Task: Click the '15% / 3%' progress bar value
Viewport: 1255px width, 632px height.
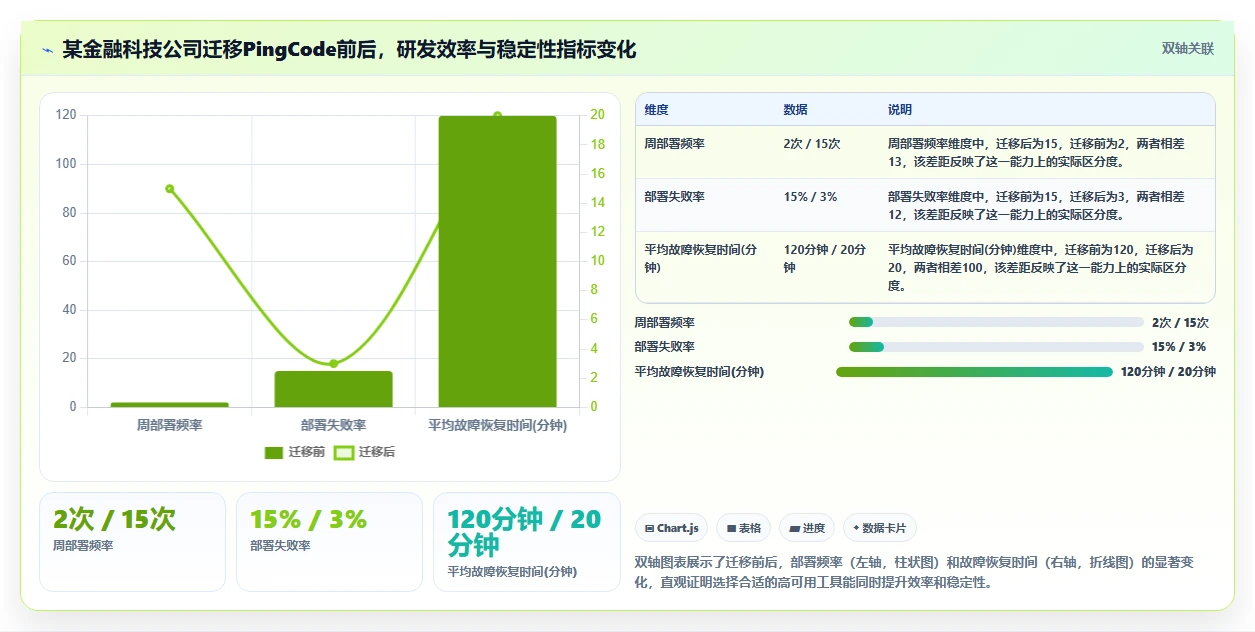Action: (x=1179, y=347)
